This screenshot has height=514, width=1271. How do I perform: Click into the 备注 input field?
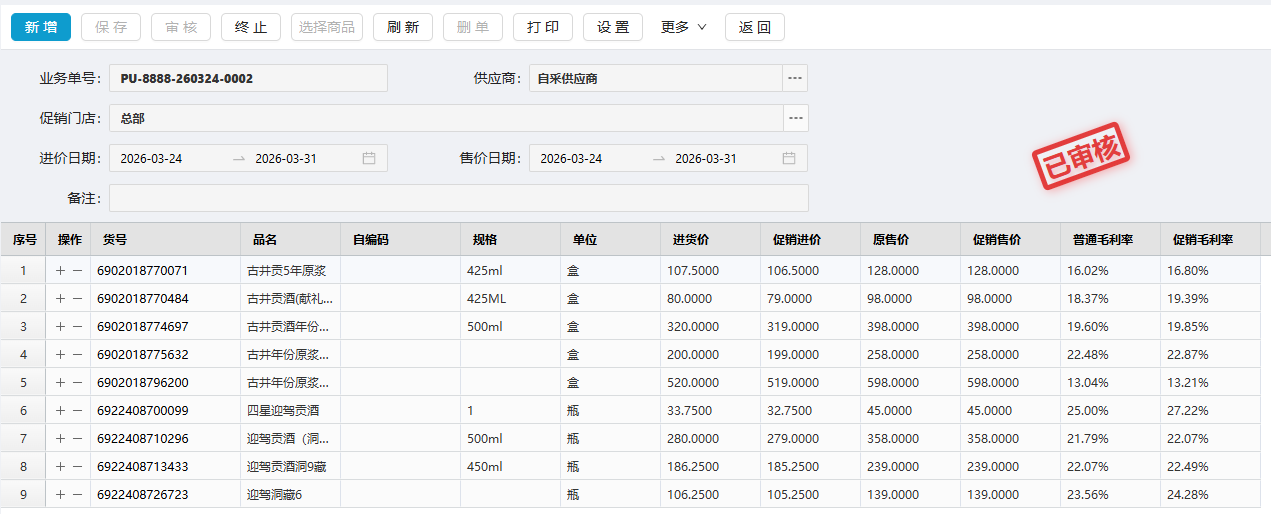458,198
